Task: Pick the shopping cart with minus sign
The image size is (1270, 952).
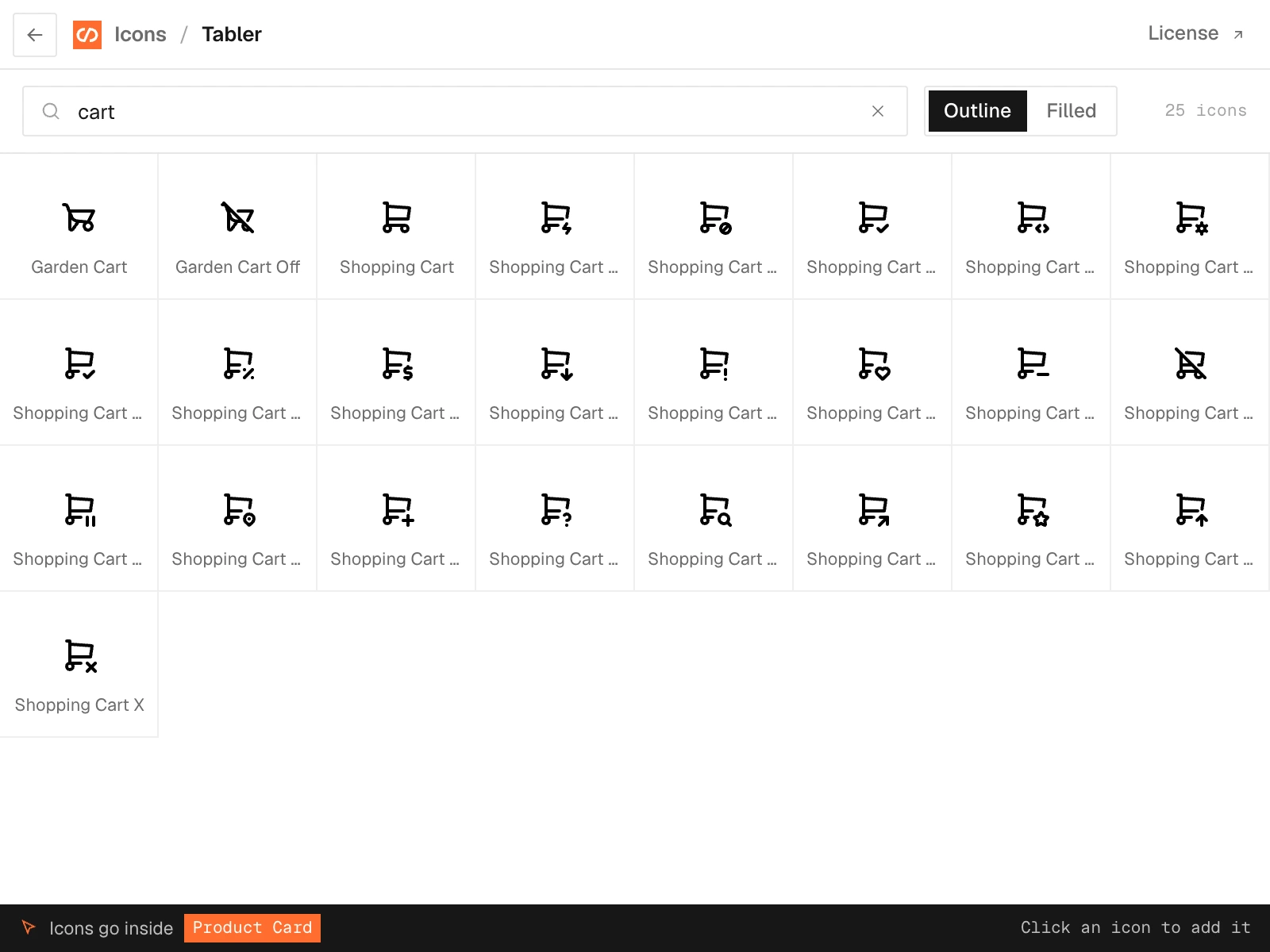Action: pos(1032,373)
